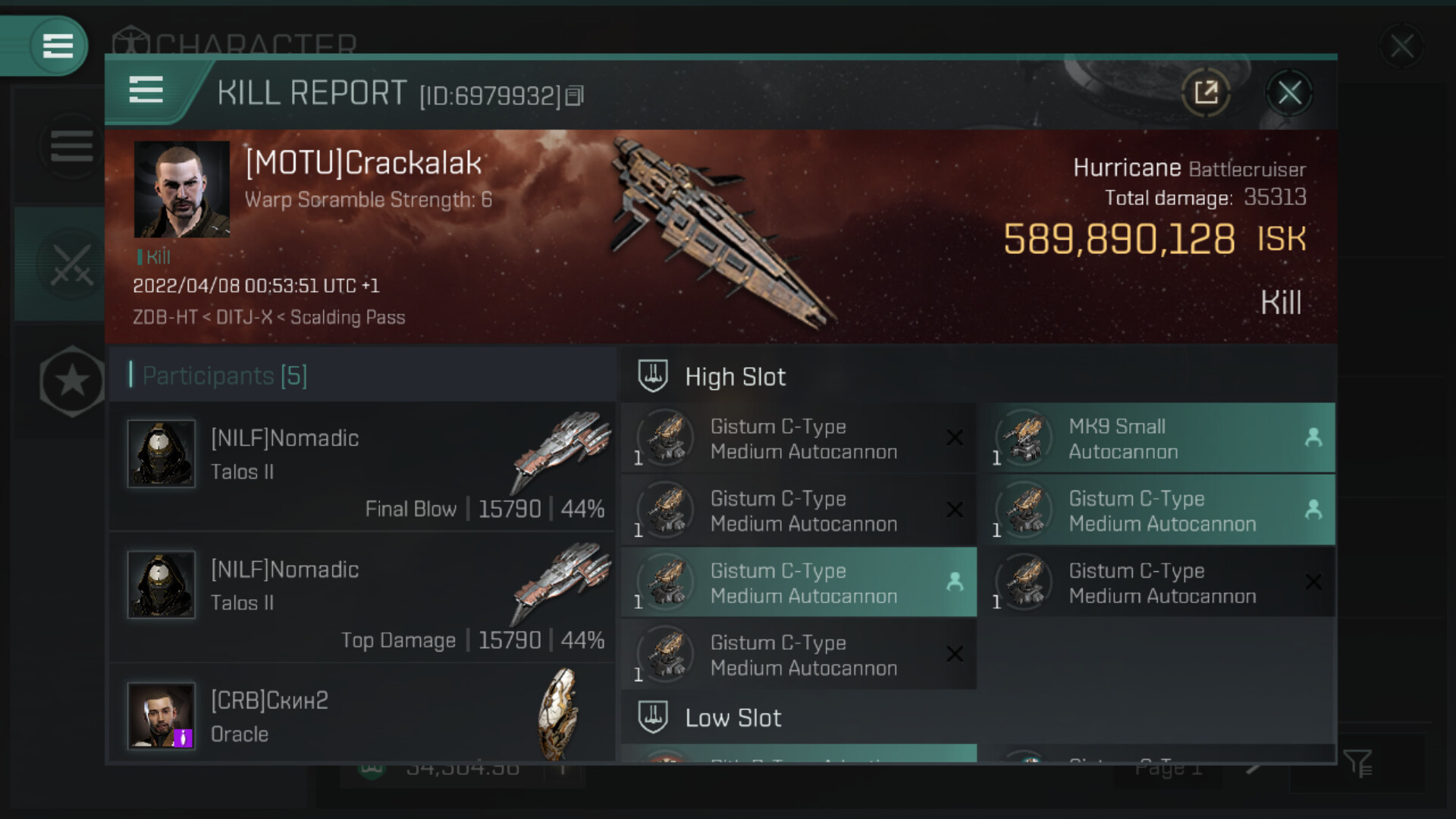Toggle person icon on highlighted left-column Gistum Autocannon
The image size is (1456, 819).
(955, 582)
